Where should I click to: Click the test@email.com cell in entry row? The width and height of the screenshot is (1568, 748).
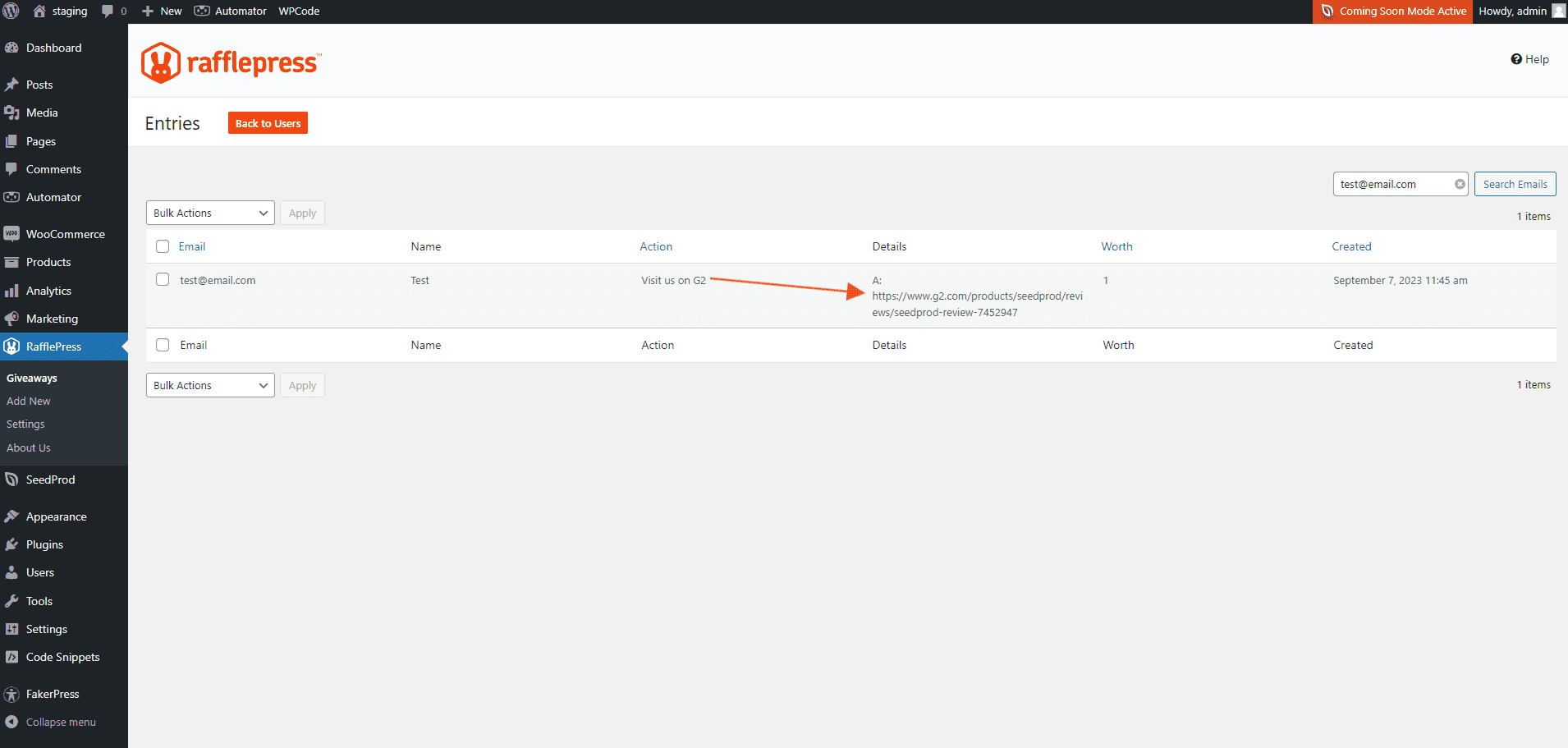[x=218, y=280]
